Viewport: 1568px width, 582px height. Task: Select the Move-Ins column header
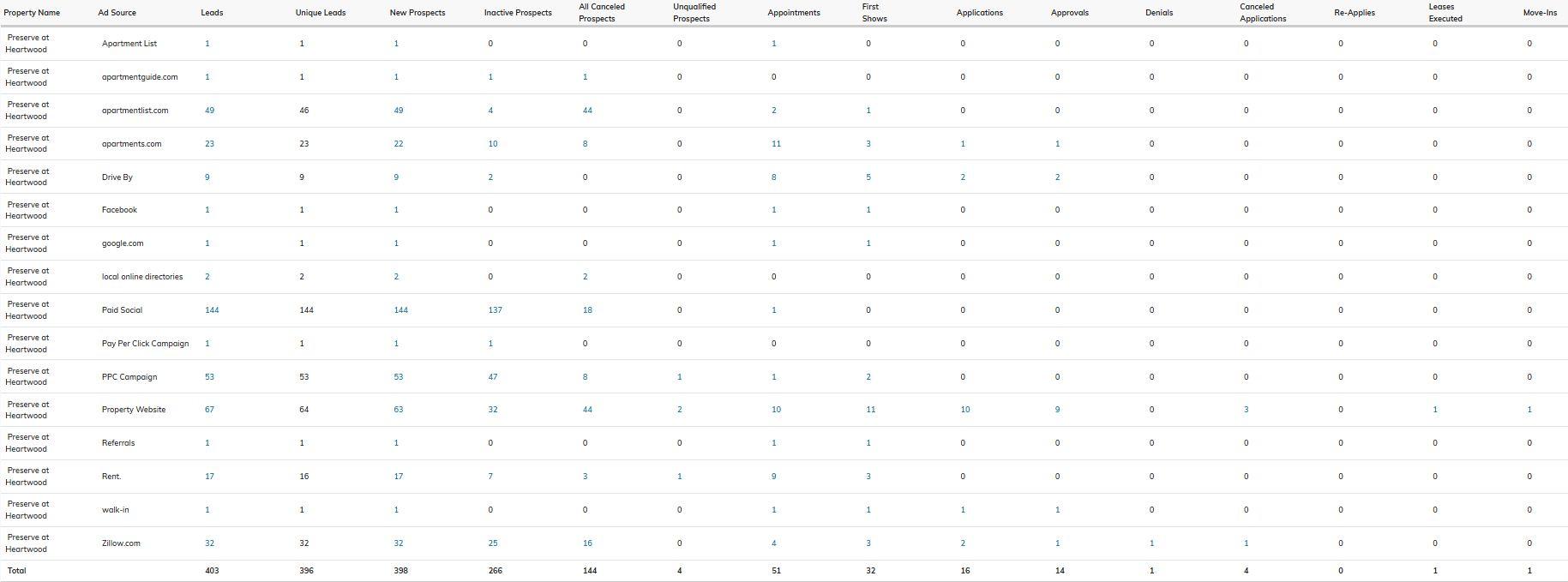tap(1540, 13)
